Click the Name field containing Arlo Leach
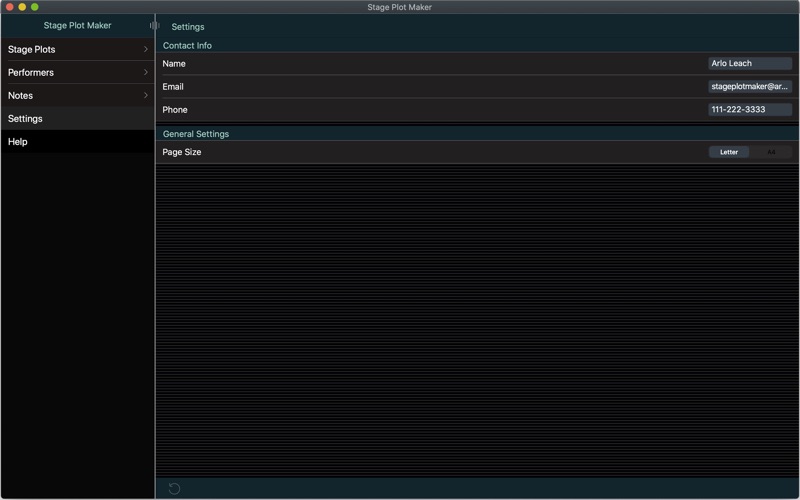Viewport: 800px width, 500px height. 750,63
